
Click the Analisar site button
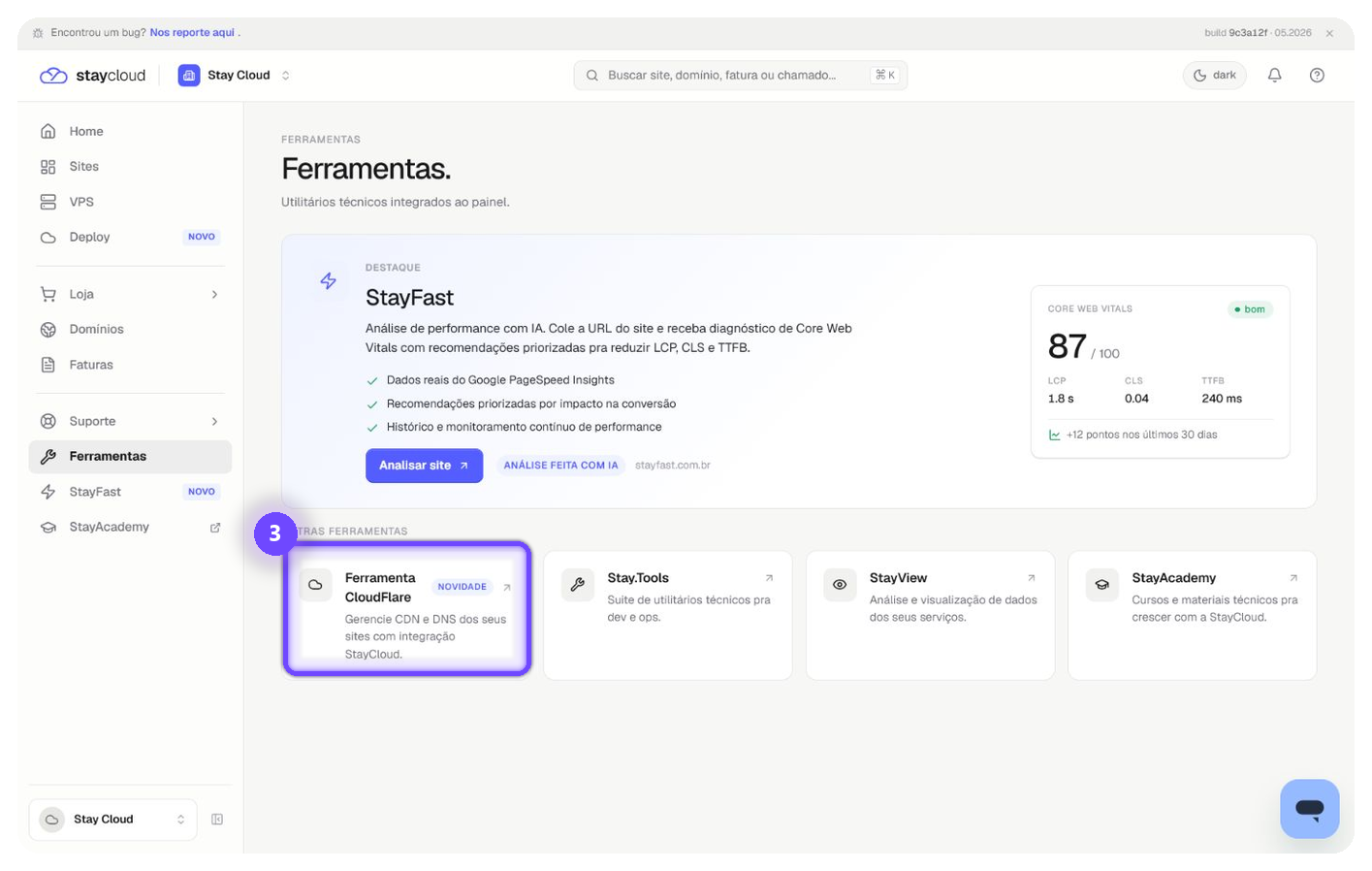coord(424,466)
